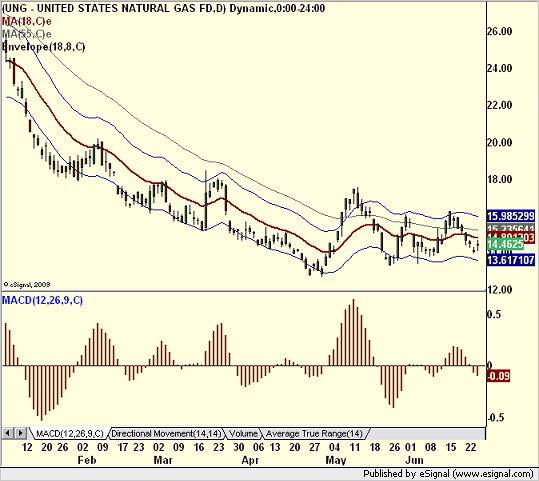Click the Published by eSignal footer text
Viewport: 539px width, 481px height.
[448, 474]
